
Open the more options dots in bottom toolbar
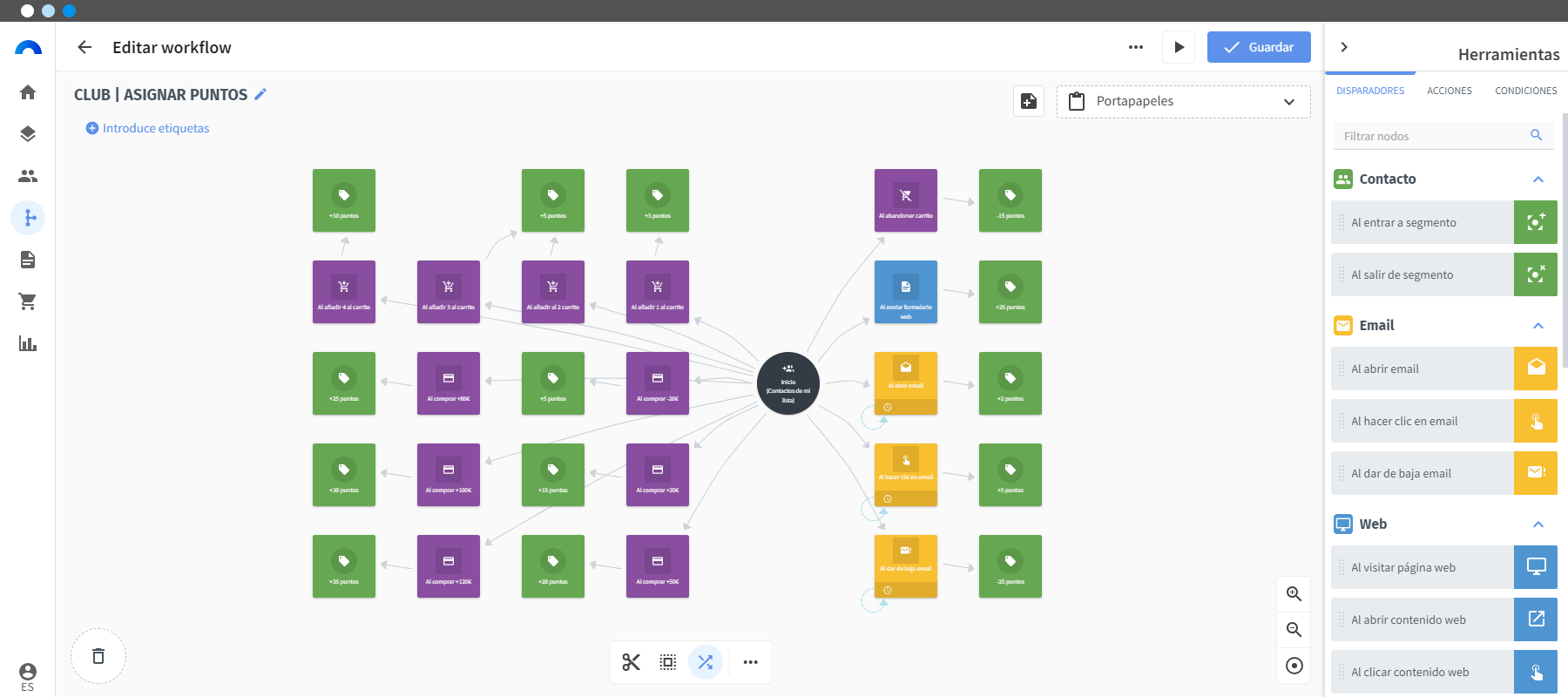point(750,662)
